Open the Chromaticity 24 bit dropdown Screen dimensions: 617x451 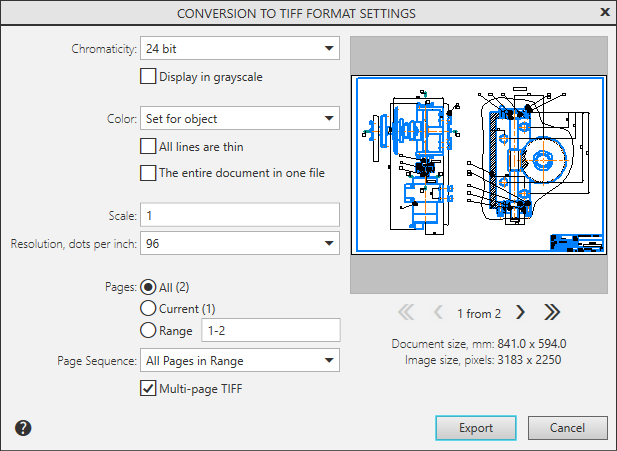(240, 48)
